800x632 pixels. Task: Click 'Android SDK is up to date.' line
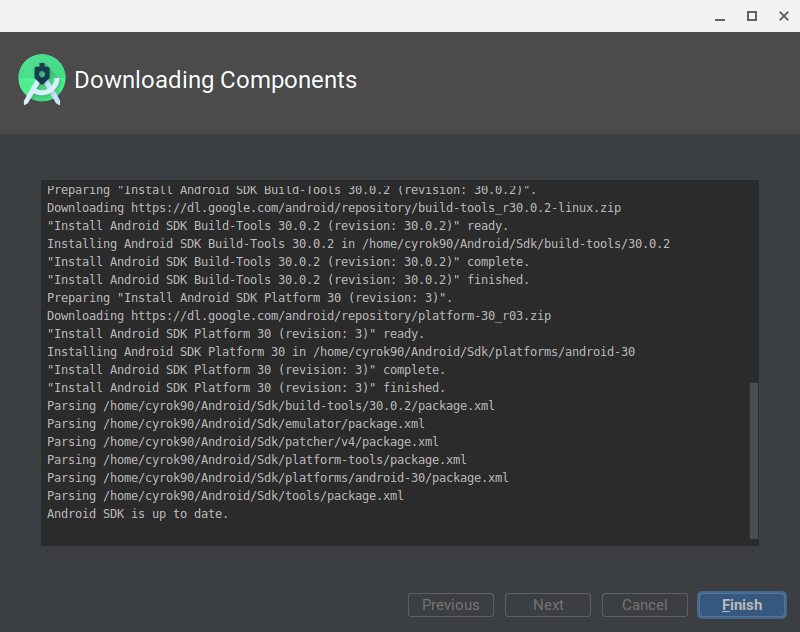click(137, 514)
